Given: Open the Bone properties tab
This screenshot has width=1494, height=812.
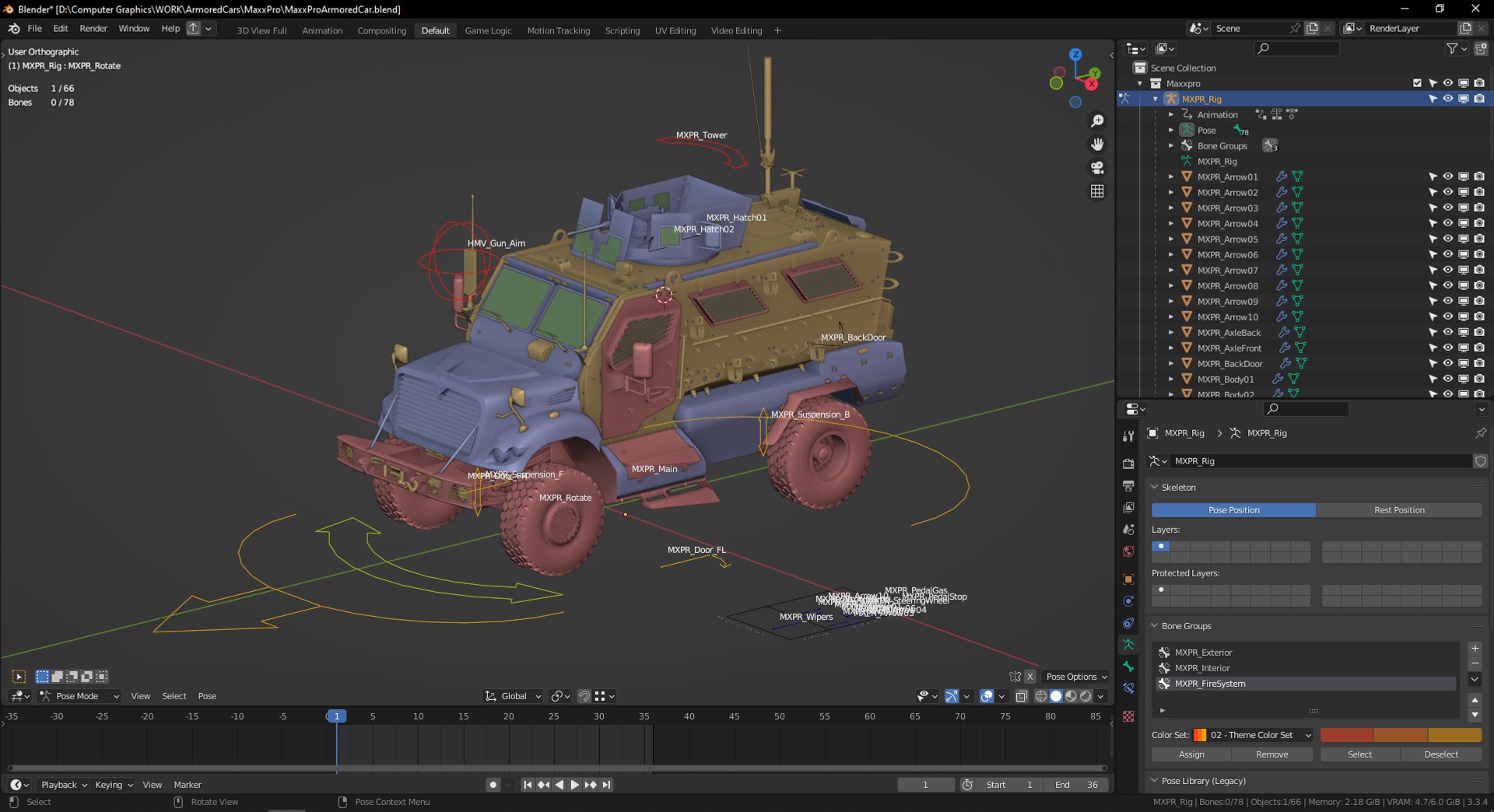Looking at the screenshot, I should coord(1128,667).
